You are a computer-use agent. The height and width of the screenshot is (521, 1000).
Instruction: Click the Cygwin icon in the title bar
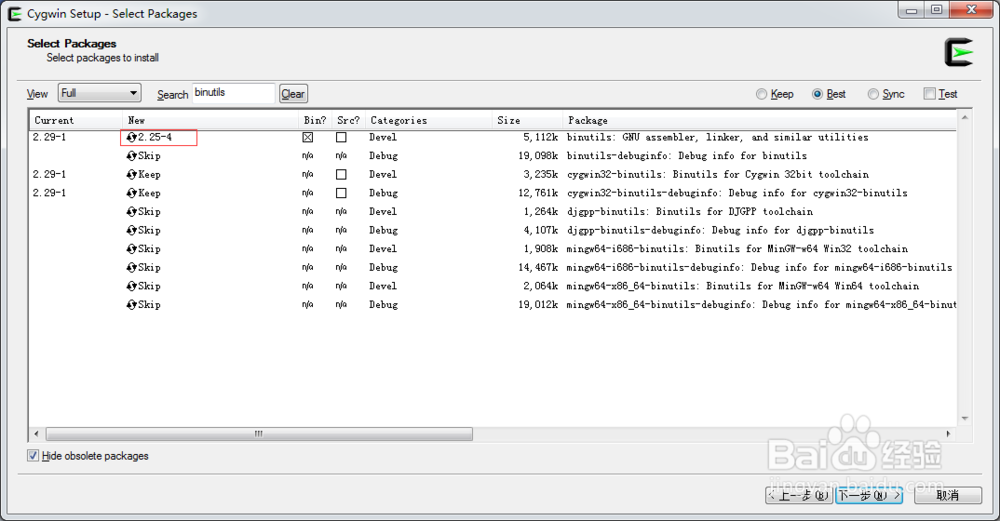tap(15, 13)
